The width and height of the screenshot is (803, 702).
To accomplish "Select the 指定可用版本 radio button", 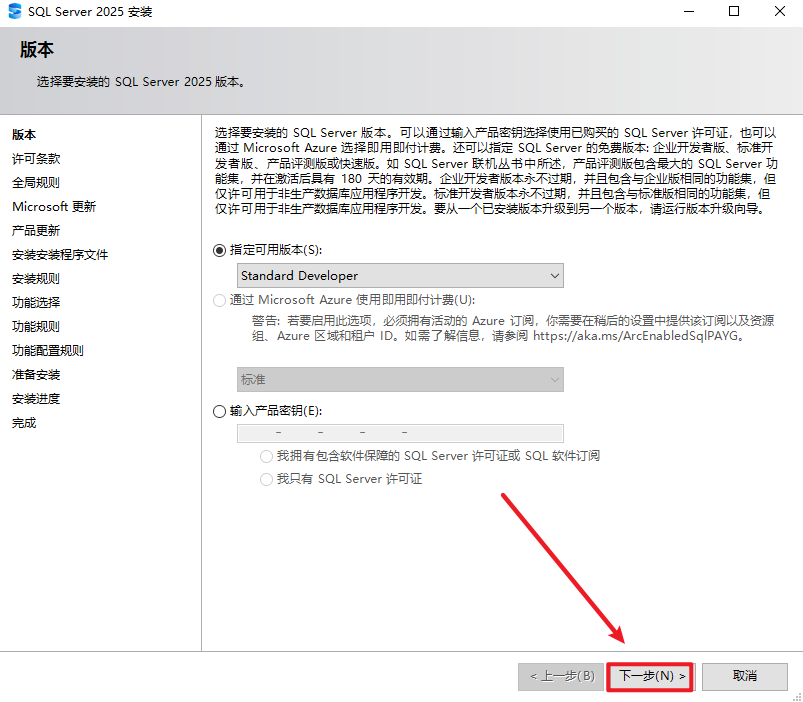I will pos(220,249).
